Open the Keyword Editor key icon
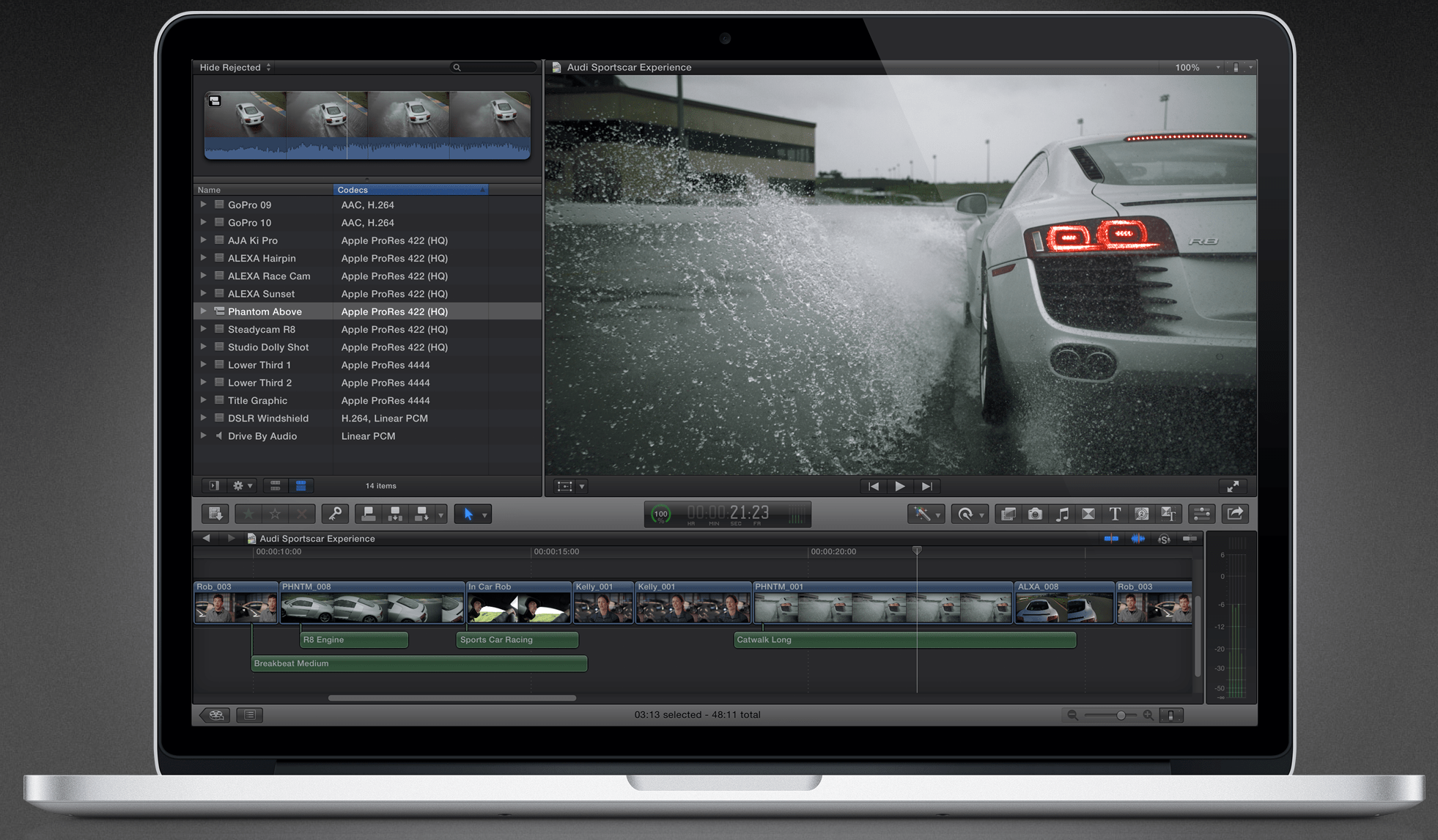Screen dimensions: 1438x840 335,514
